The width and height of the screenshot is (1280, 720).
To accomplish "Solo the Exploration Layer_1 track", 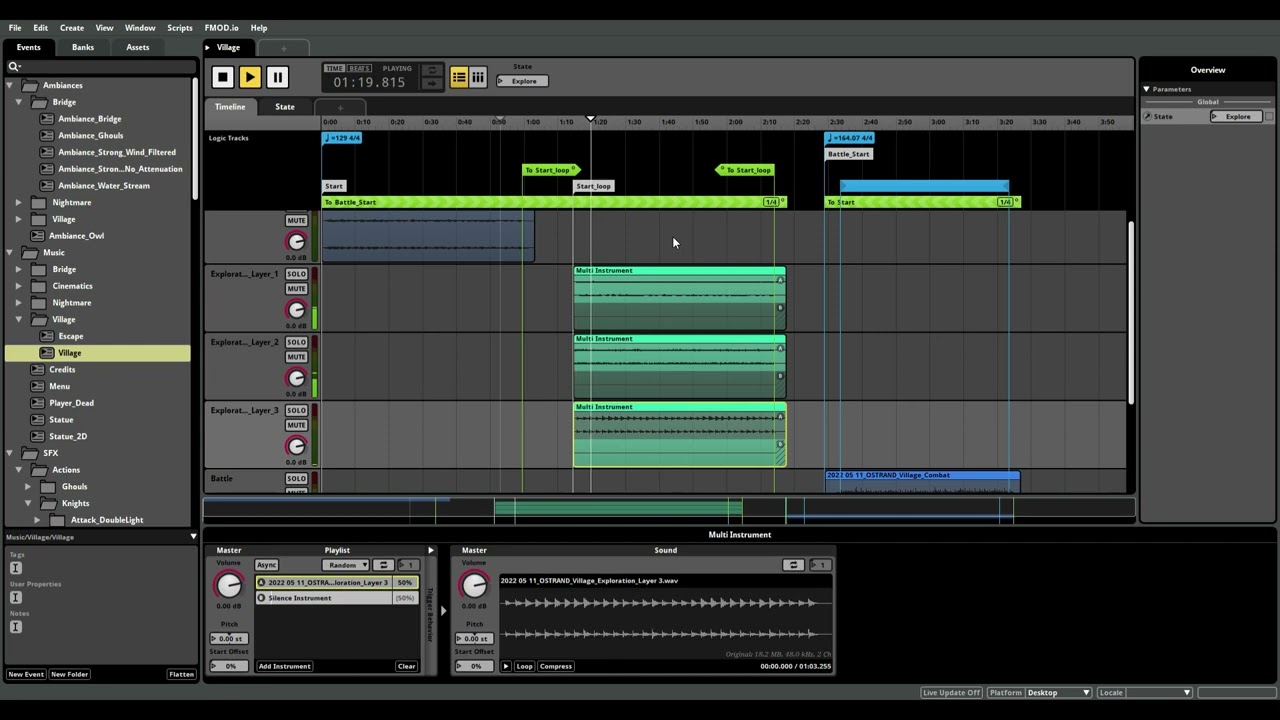I will (296, 274).
